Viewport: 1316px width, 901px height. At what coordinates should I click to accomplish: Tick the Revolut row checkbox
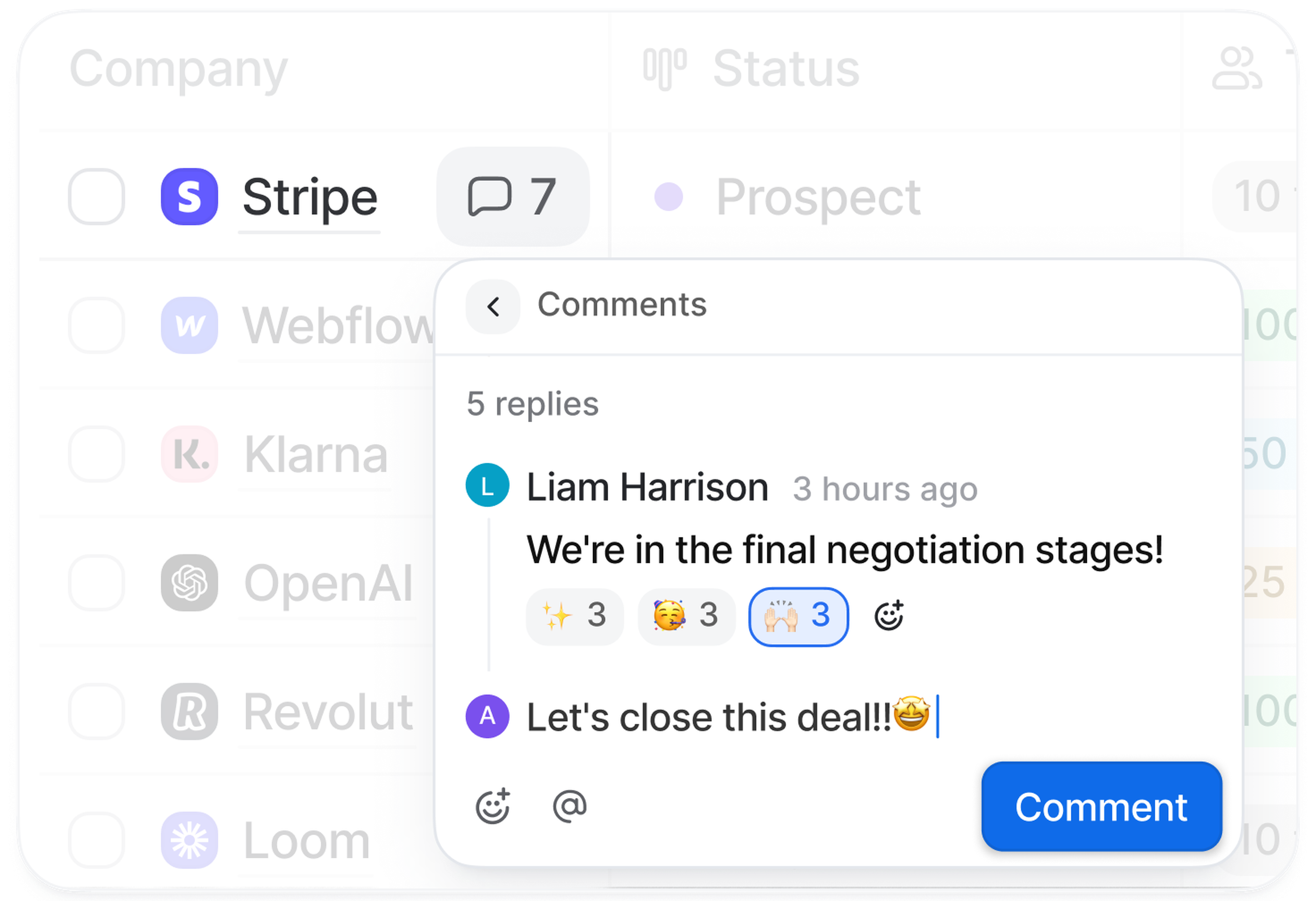[97, 712]
